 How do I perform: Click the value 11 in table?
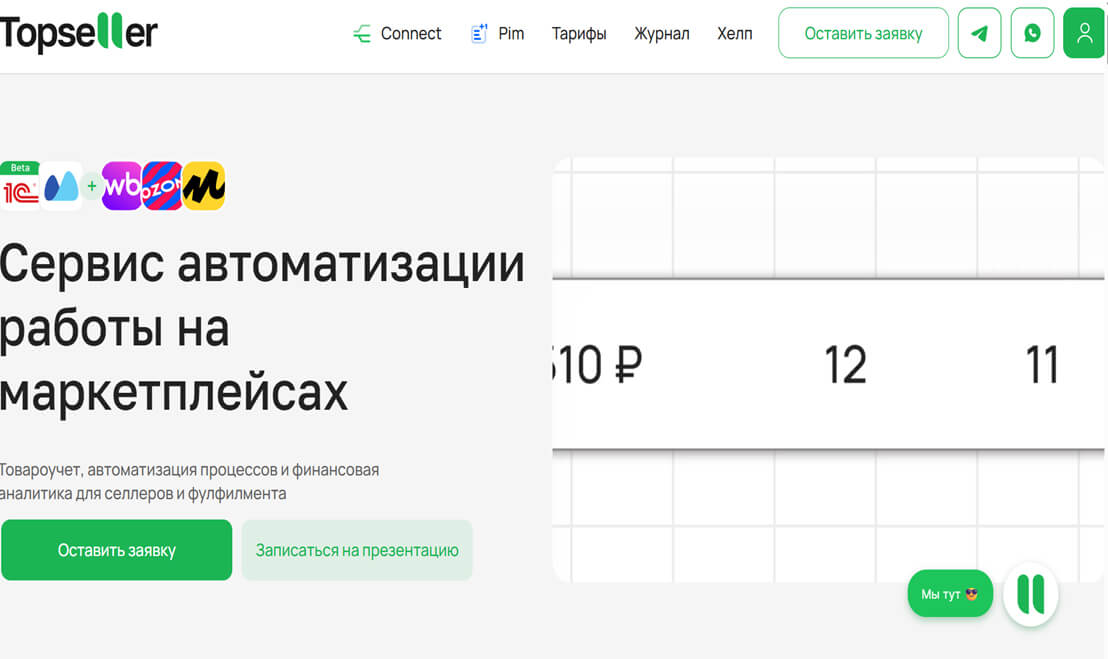(1042, 365)
